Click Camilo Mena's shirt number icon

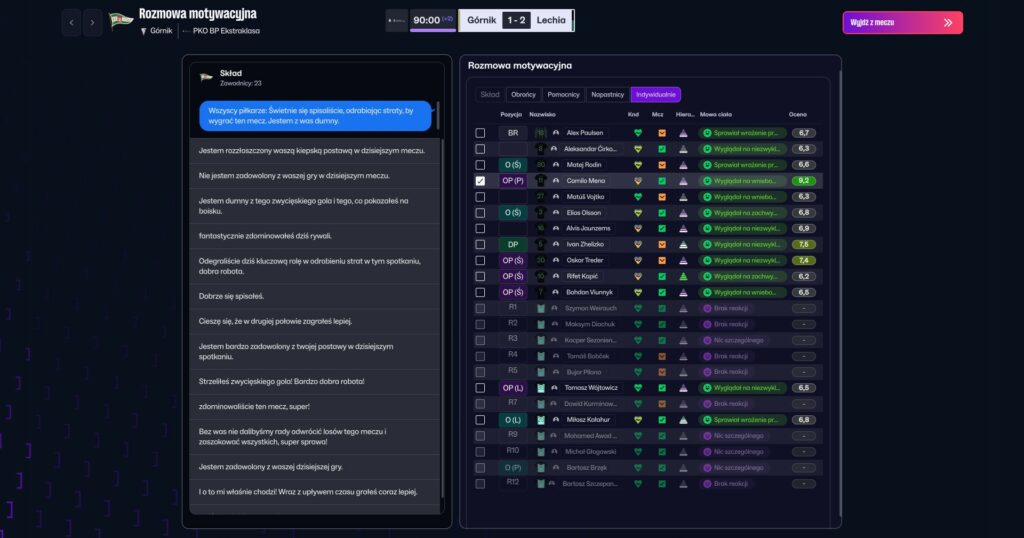coord(541,181)
